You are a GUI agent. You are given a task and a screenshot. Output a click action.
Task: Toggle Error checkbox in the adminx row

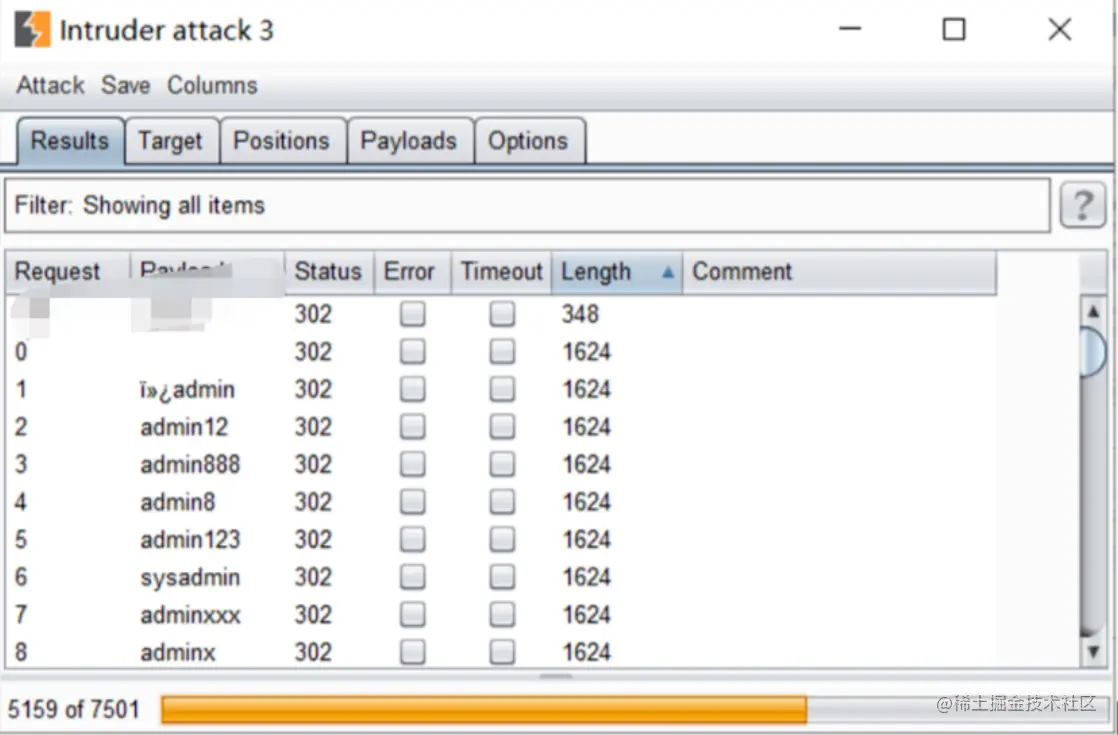point(412,652)
